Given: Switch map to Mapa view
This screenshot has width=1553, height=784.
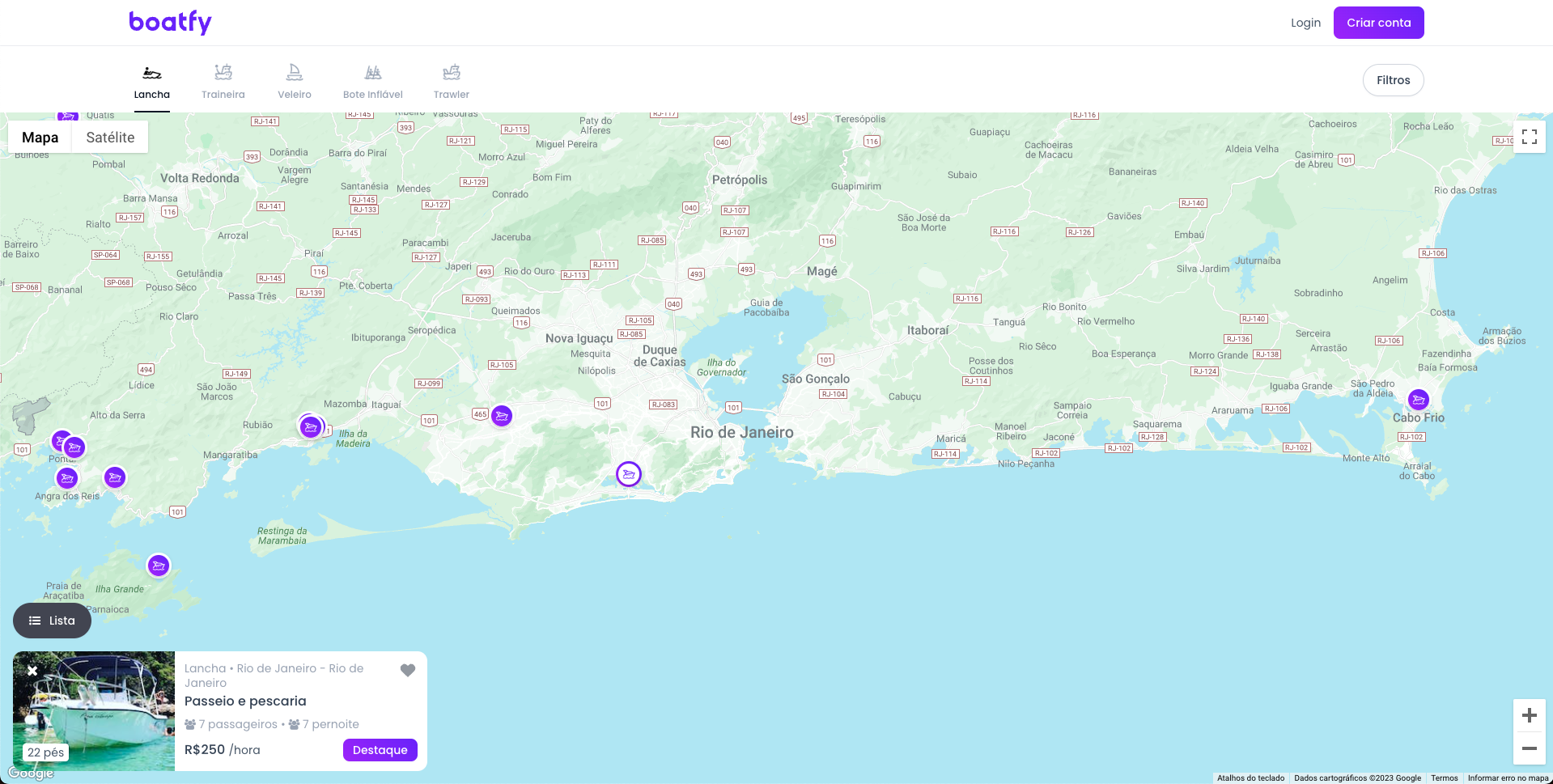Looking at the screenshot, I should (40, 138).
